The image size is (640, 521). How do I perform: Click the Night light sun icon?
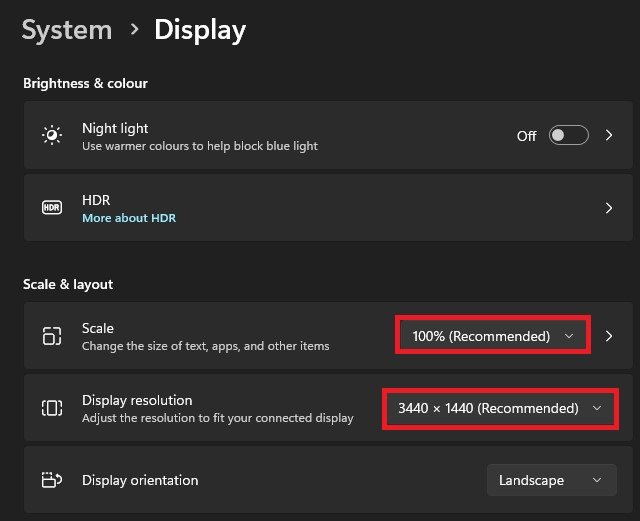click(x=51, y=136)
